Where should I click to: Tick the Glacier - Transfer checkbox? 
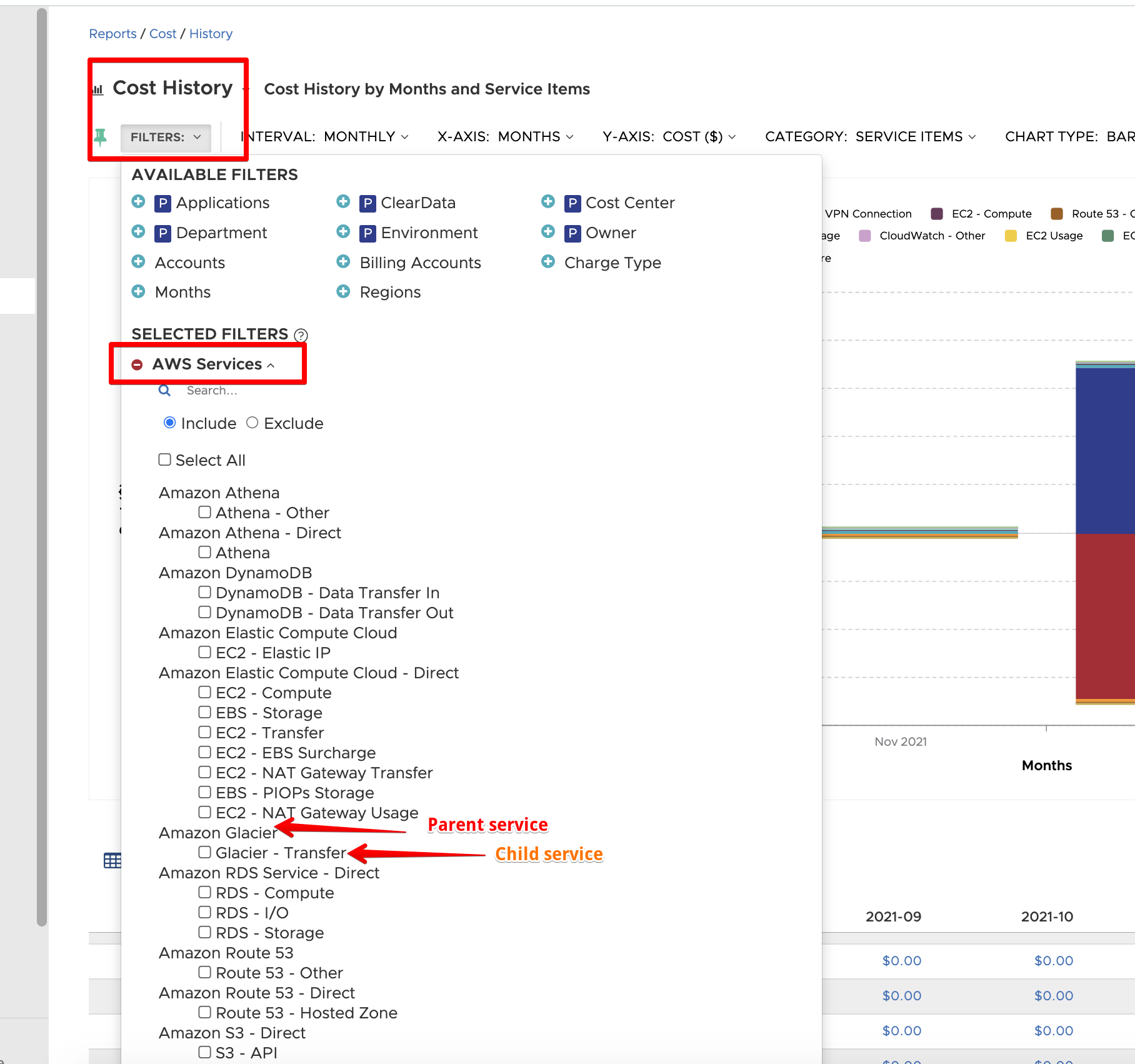(205, 852)
